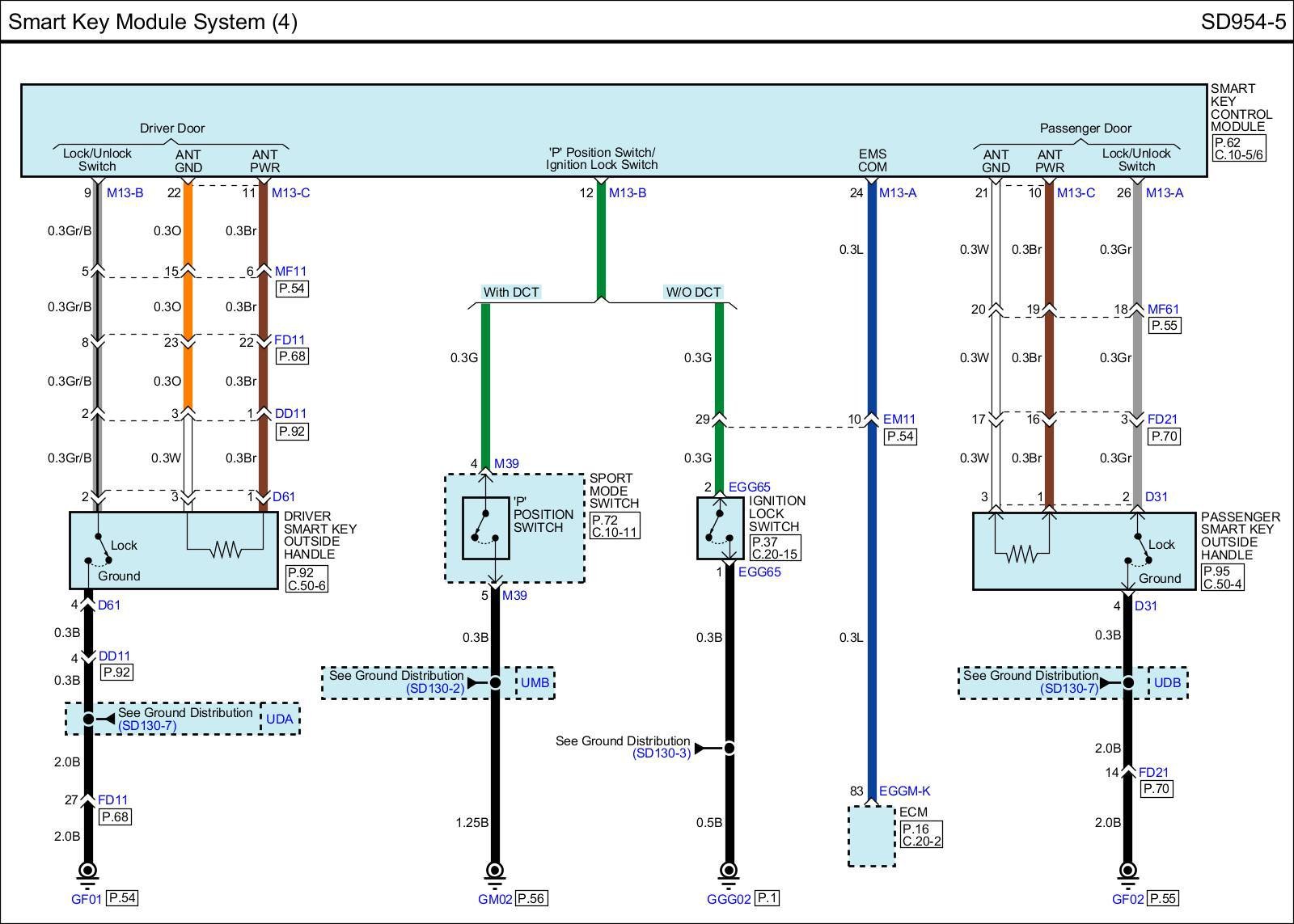1294x924 pixels.
Task: Click the GF02 ground symbol
Action: [1127, 871]
